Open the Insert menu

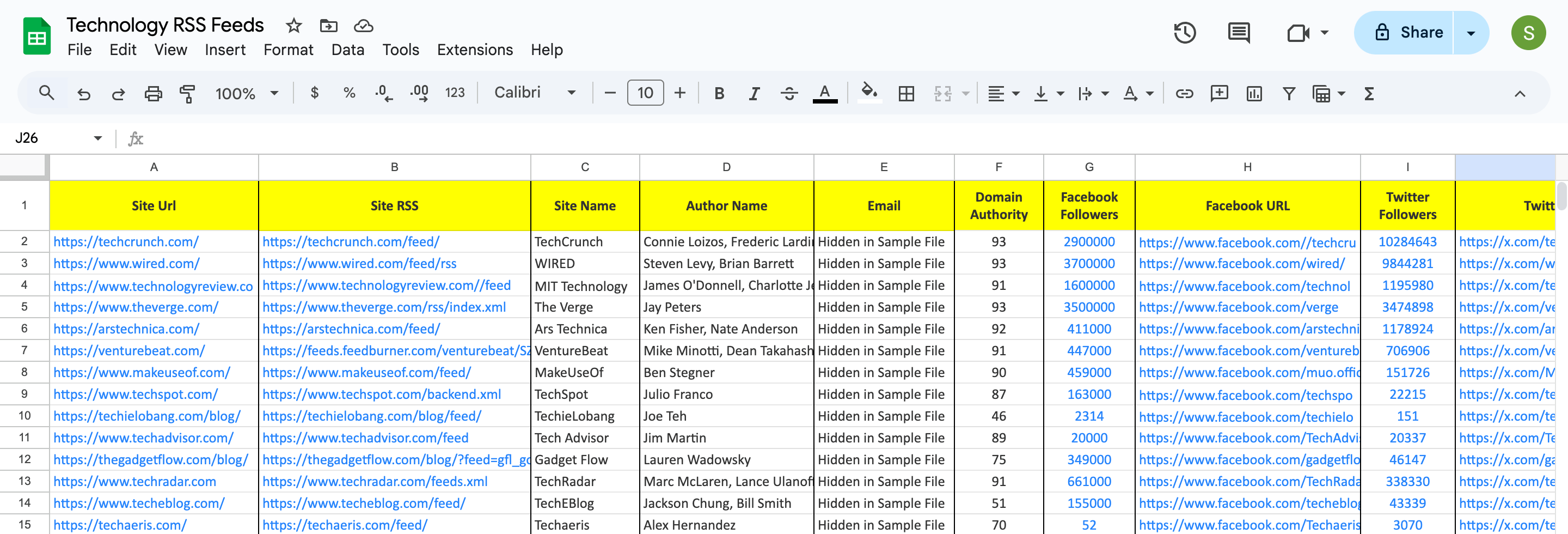pos(225,50)
